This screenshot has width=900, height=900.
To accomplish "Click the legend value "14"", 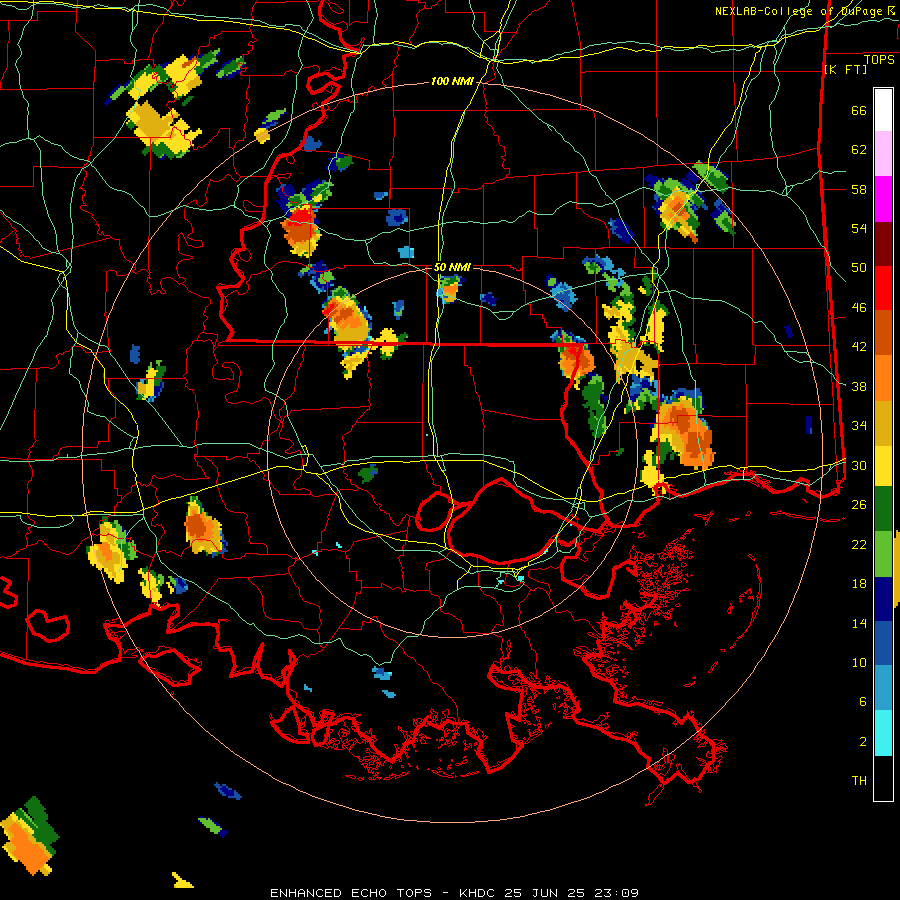I will 859,623.
